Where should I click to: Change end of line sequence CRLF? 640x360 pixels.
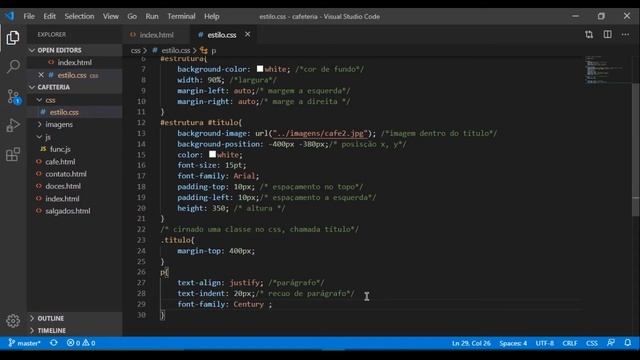(570, 343)
